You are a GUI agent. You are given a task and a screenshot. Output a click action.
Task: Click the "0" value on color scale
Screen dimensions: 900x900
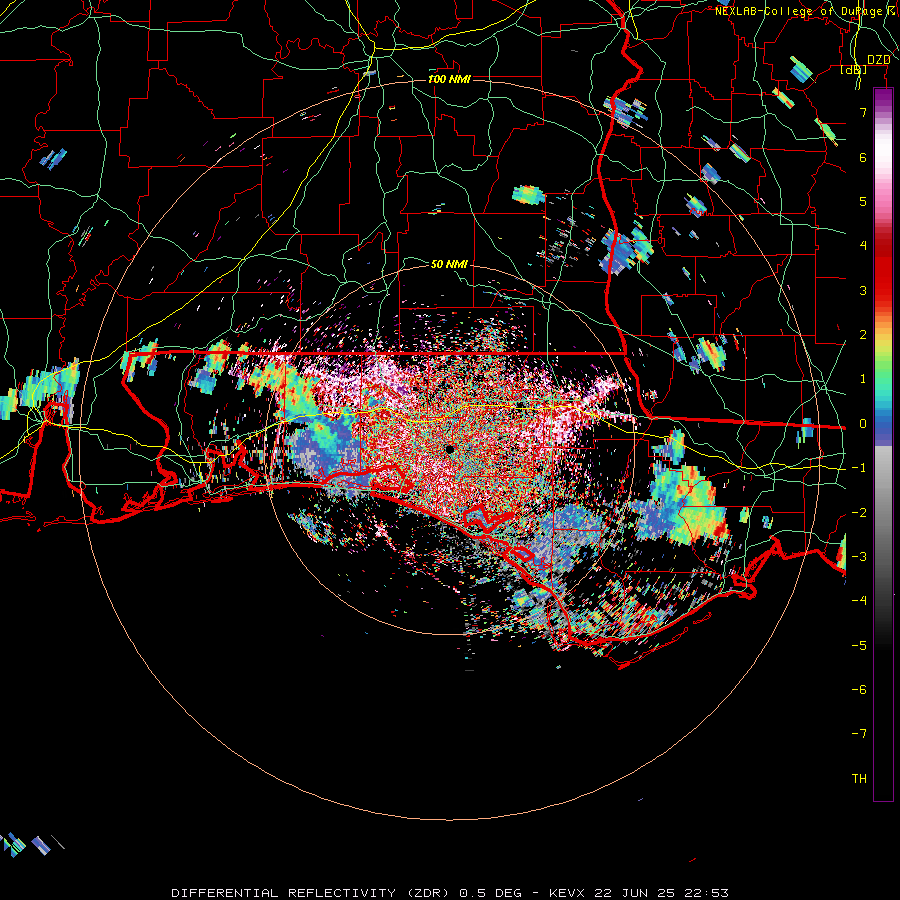(863, 424)
